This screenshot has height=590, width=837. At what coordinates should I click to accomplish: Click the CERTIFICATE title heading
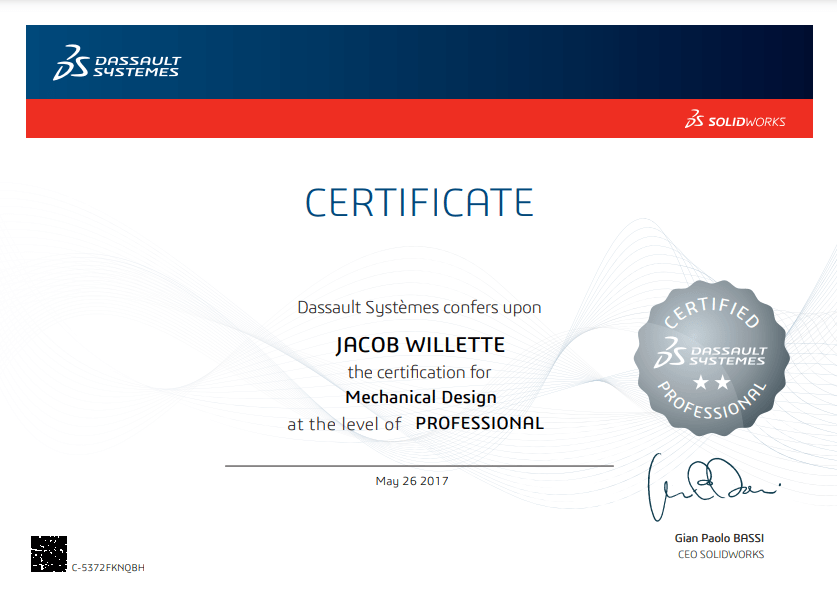click(x=419, y=202)
